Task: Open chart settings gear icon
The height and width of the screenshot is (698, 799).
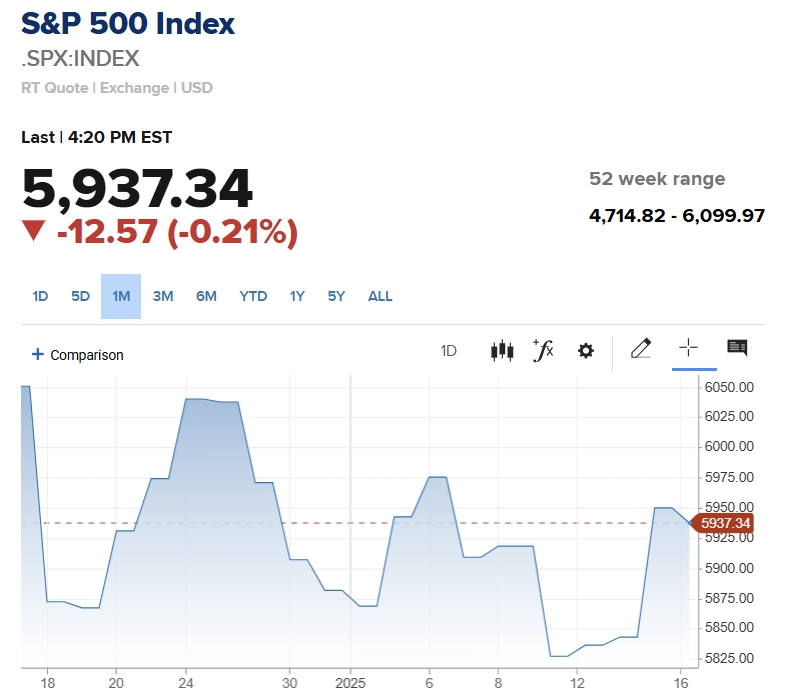Action: point(586,351)
